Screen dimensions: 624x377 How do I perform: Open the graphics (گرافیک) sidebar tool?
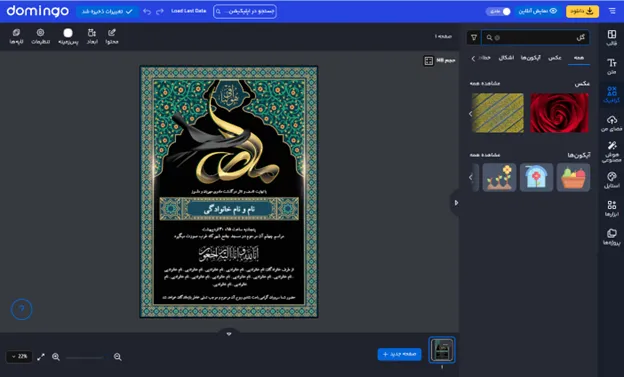[x=612, y=95]
